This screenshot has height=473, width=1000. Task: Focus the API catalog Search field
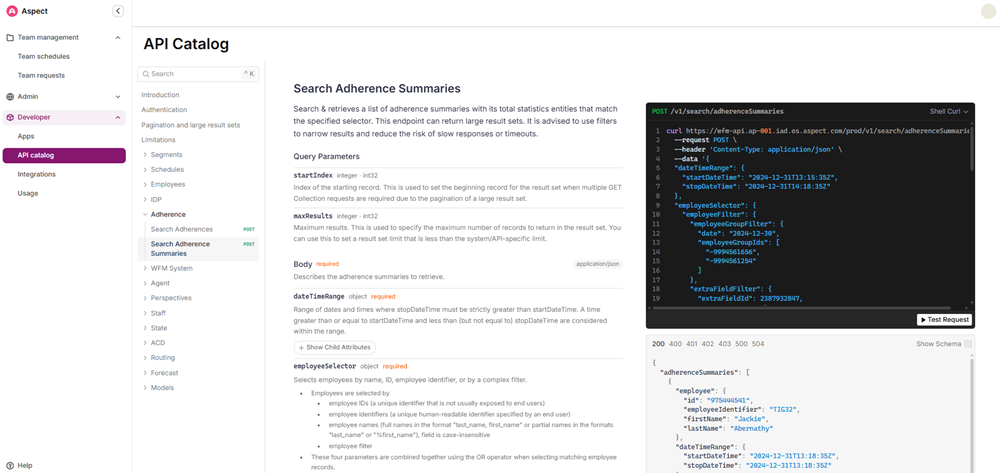198,74
